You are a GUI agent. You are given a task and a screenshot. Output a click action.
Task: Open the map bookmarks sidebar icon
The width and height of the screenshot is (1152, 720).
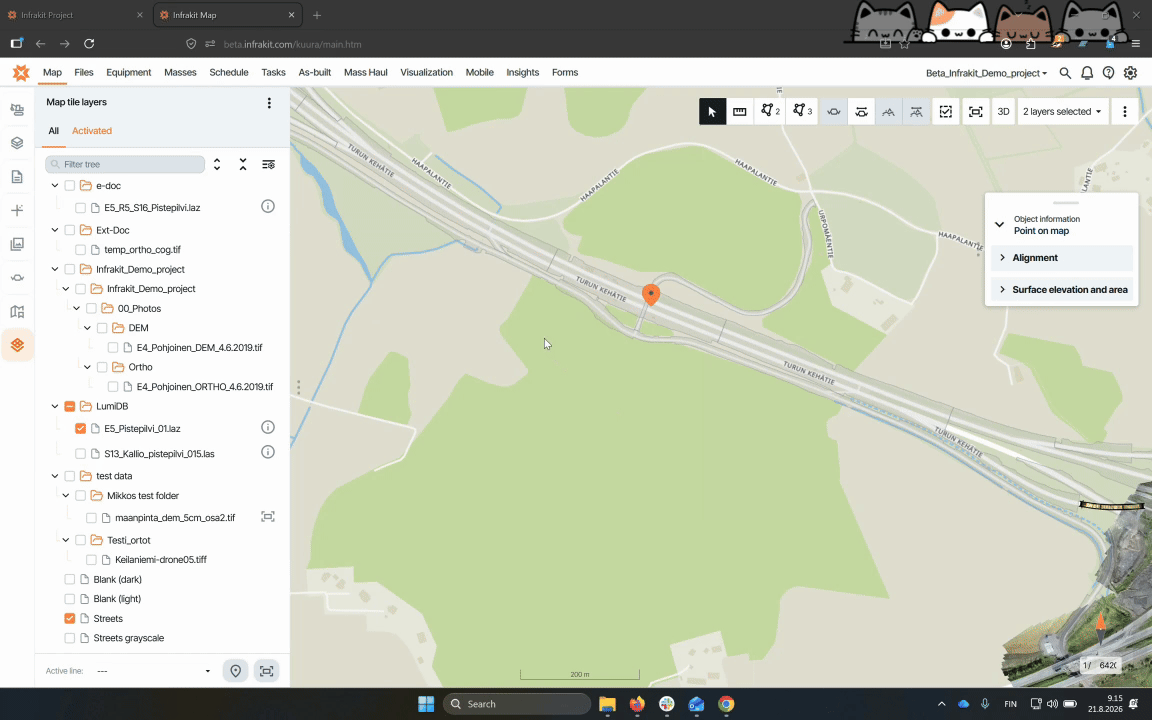point(17,312)
